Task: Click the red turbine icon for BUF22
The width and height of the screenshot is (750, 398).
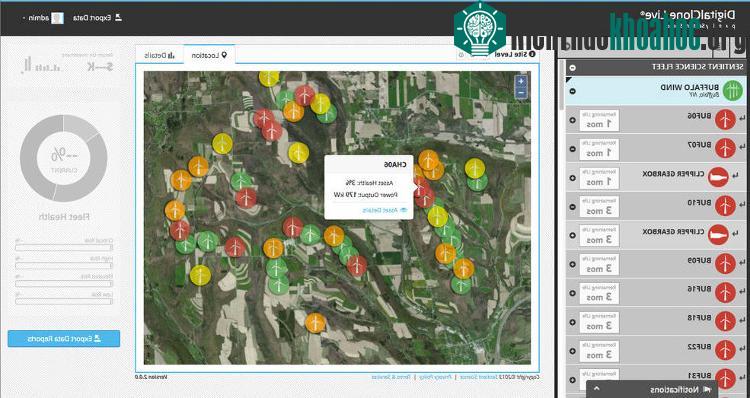Action: pos(725,350)
